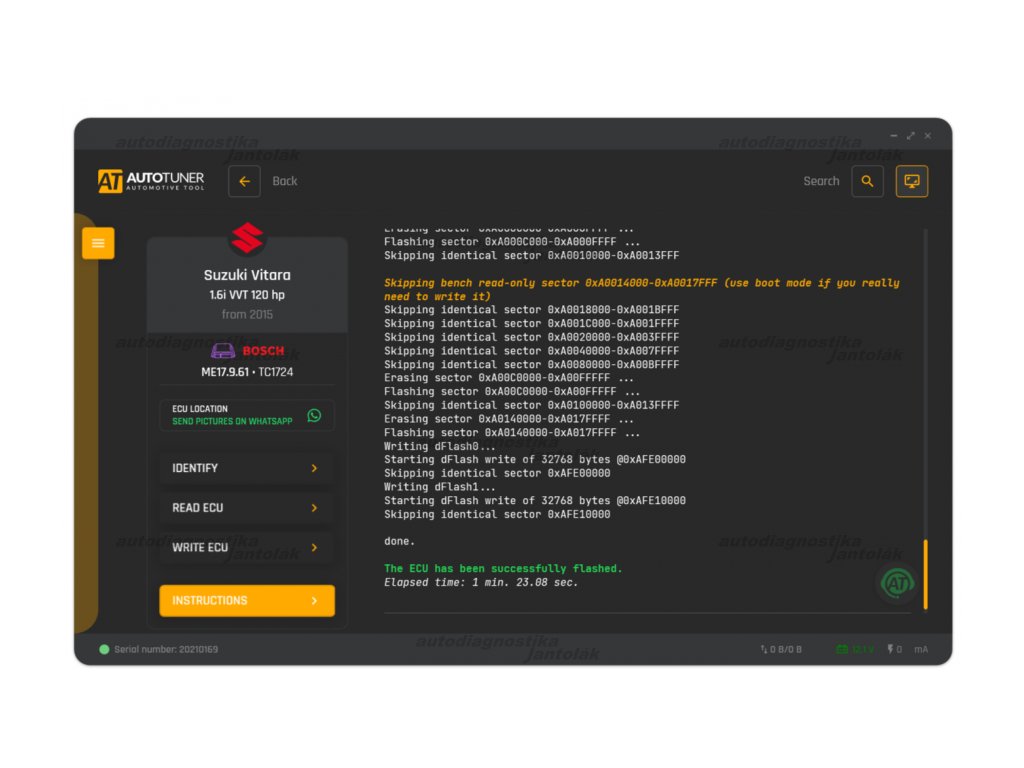Click the data transfer arrows indicator
This screenshot has width=1024, height=768.
coord(781,649)
